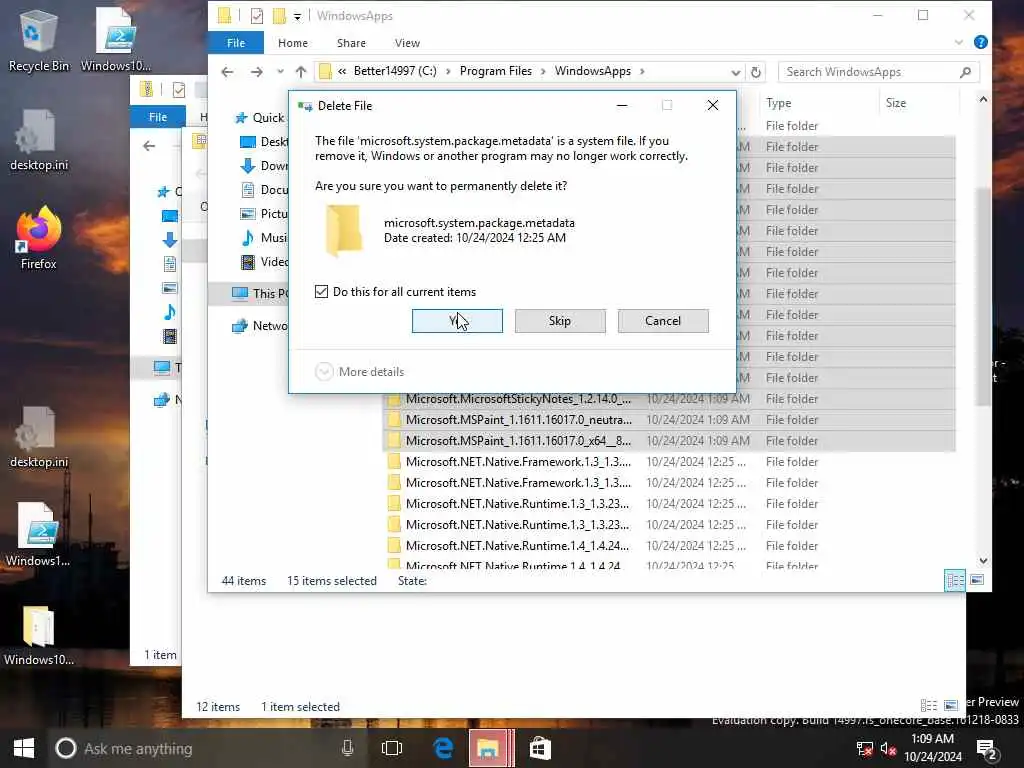Expand path chevron after Program Files
Screen dimensions: 1024x768
[543, 71]
